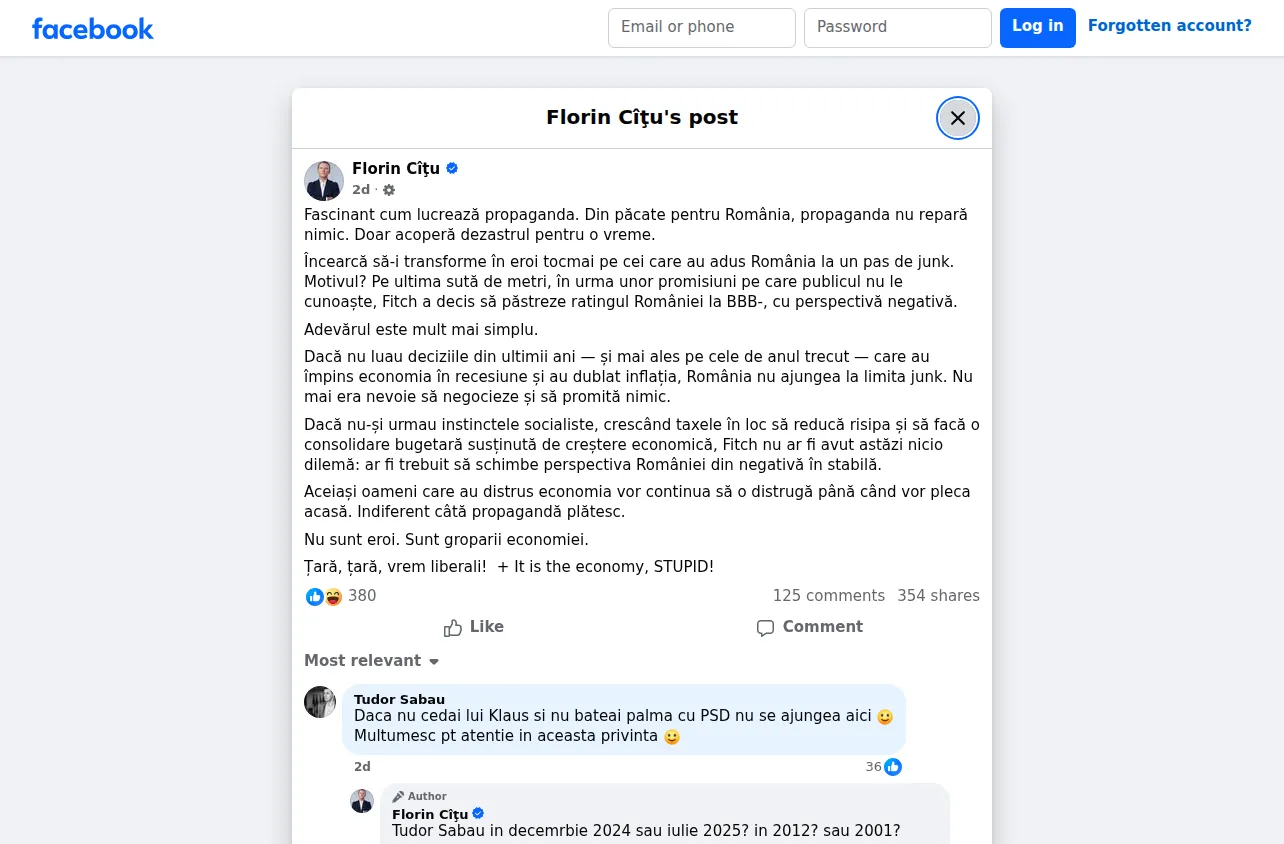Screen dimensions: 1284x844
Task: Focus the Email or phone field
Action: click(702, 28)
